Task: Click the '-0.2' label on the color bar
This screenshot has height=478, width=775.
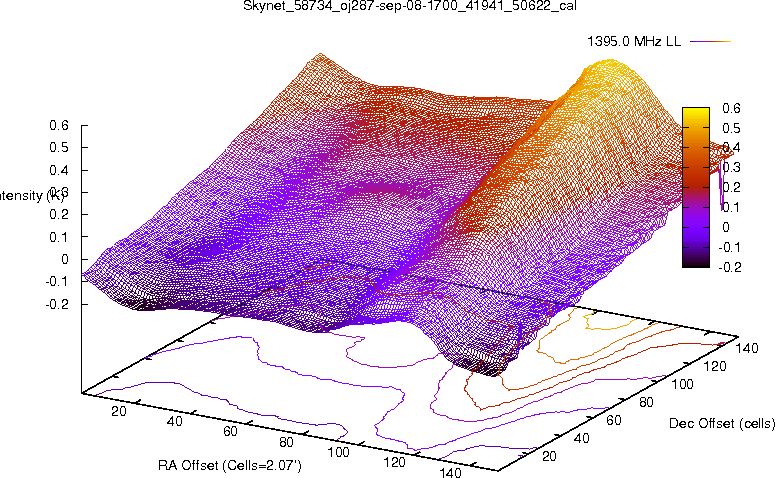Action: (x=730, y=267)
